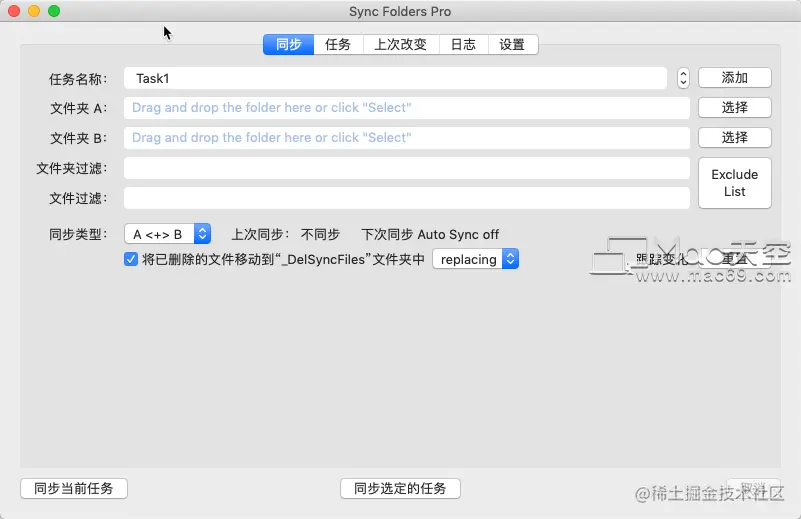Viewport: 801px width, 519px height.
Task: Click the 任务名称 field containing Task1
Action: (x=395, y=78)
